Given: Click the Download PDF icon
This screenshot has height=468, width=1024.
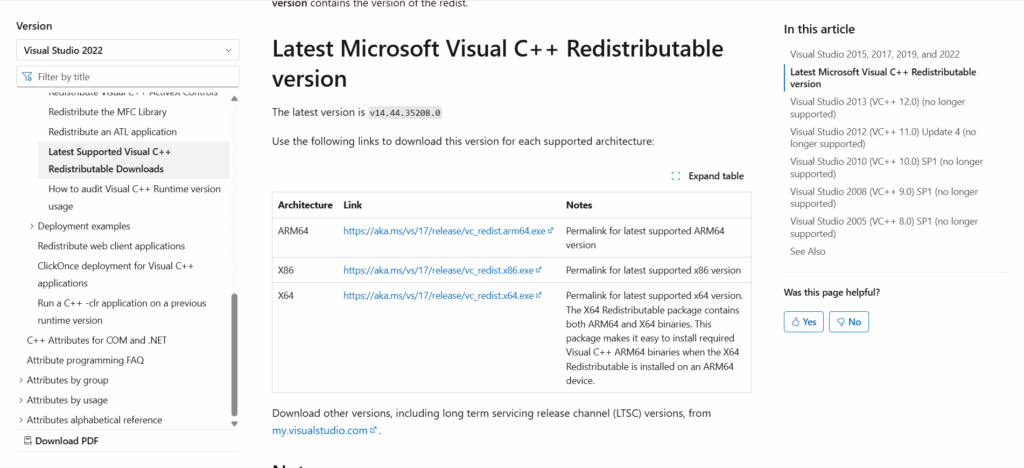Looking at the screenshot, I should click(27, 441).
